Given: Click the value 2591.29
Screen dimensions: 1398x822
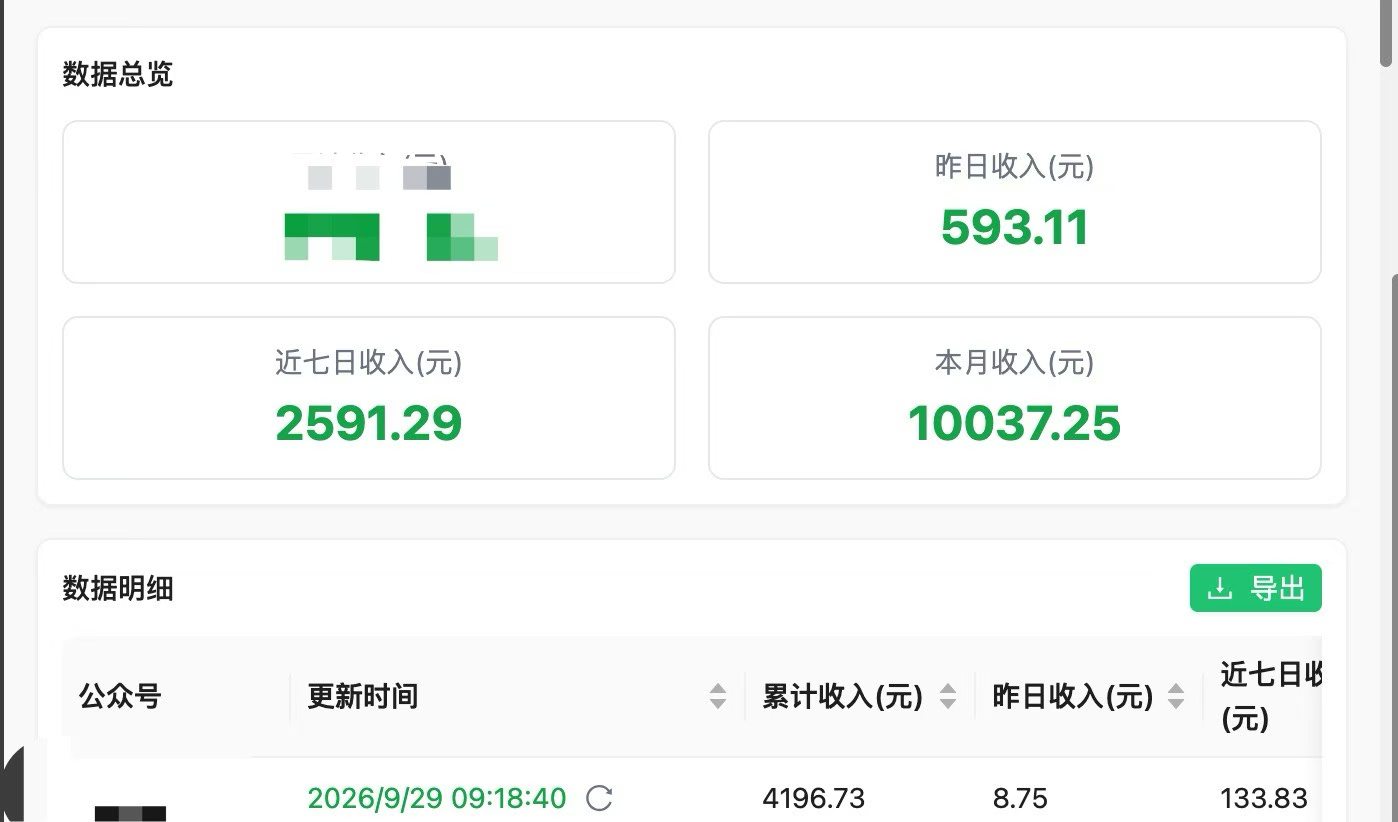Looking at the screenshot, I should point(369,424).
